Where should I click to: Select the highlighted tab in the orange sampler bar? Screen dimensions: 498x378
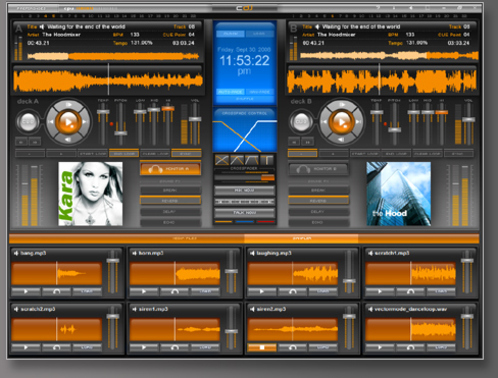tap(301, 238)
